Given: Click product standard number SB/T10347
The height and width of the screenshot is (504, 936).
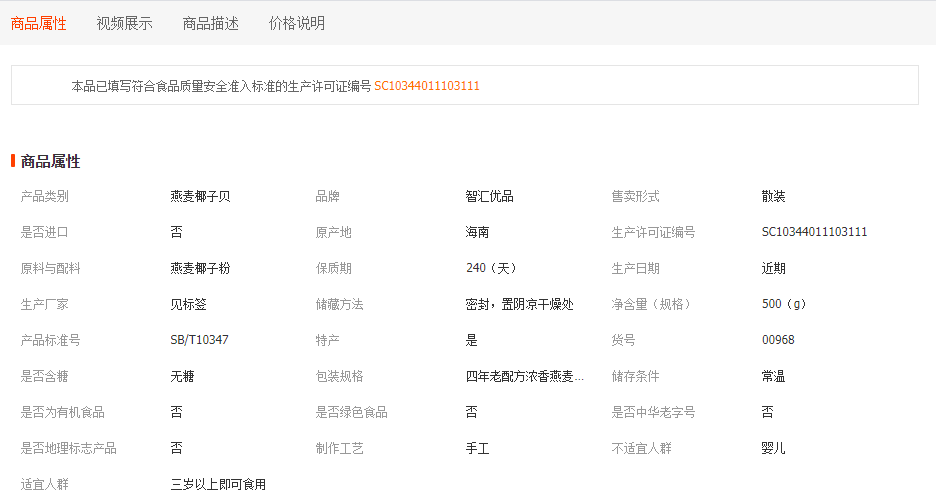Looking at the screenshot, I should point(200,340).
